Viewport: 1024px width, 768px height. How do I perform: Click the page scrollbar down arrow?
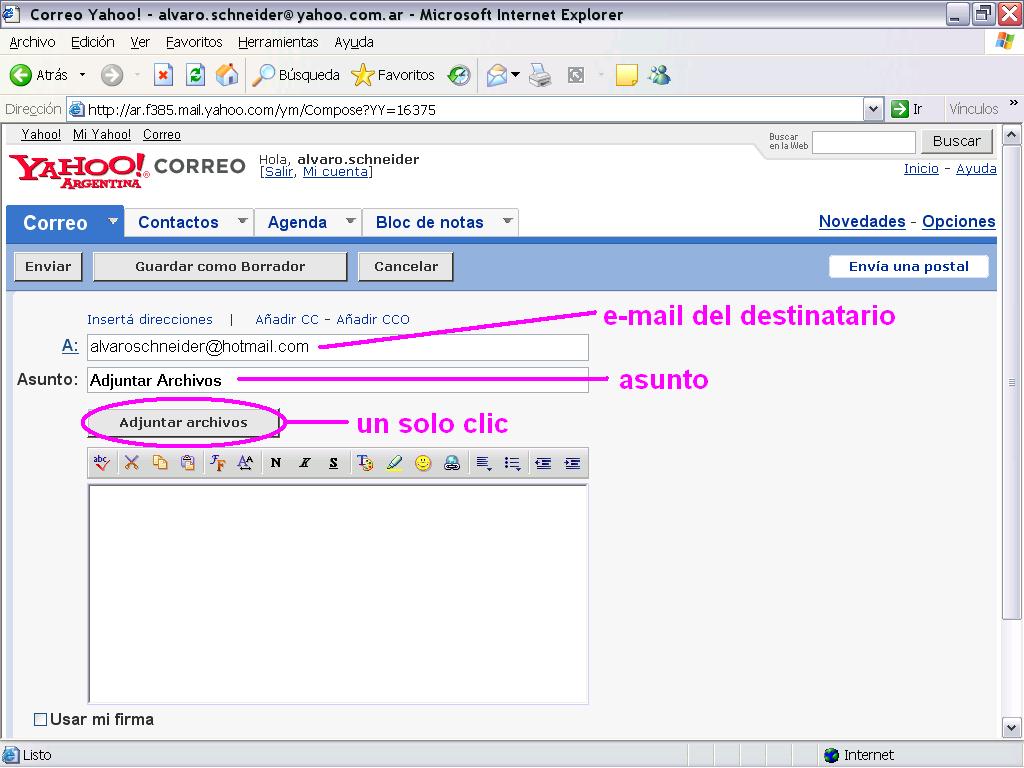(x=1011, y=726)
